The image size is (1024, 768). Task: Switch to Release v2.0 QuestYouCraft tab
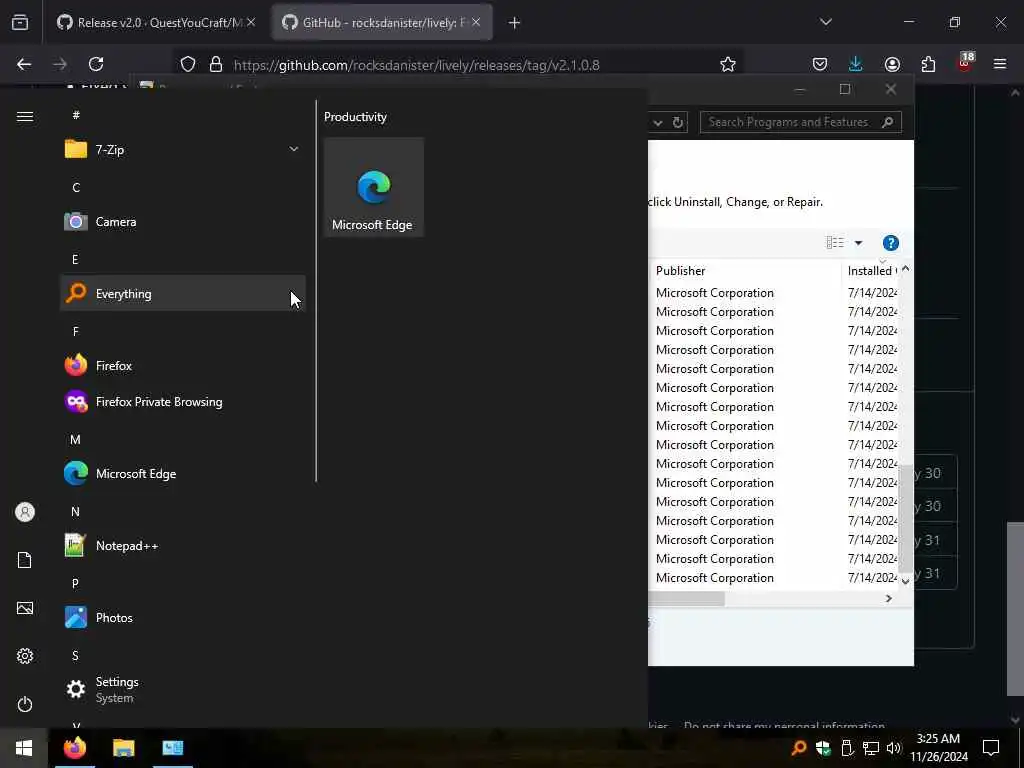click(157, 23)
